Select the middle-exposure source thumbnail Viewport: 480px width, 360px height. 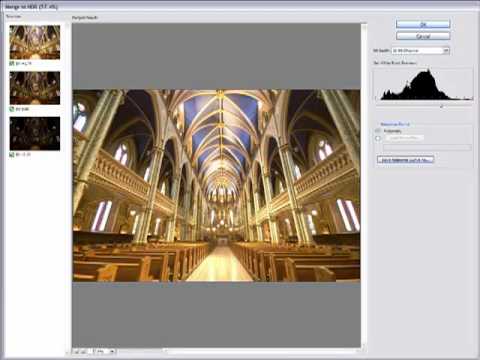point(35,88)
